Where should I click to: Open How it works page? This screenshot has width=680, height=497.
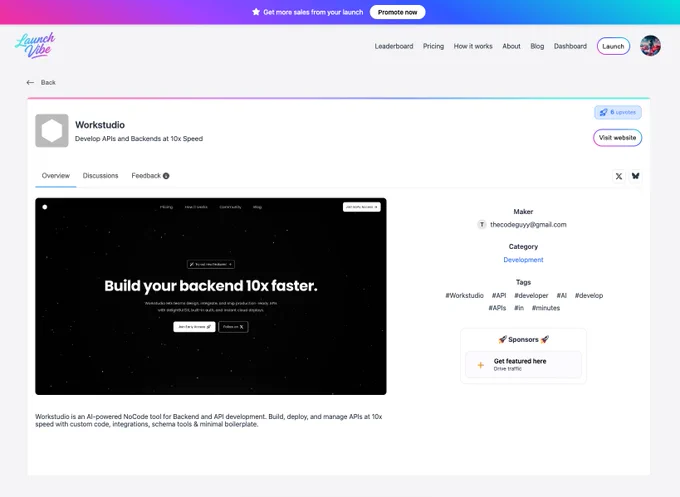[473, 46]
